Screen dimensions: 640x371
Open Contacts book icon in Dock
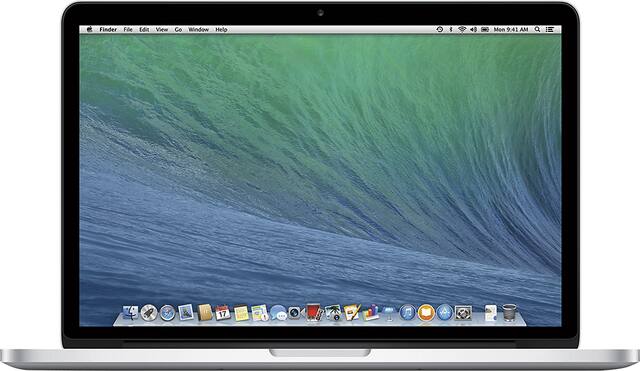pos(205,313)
